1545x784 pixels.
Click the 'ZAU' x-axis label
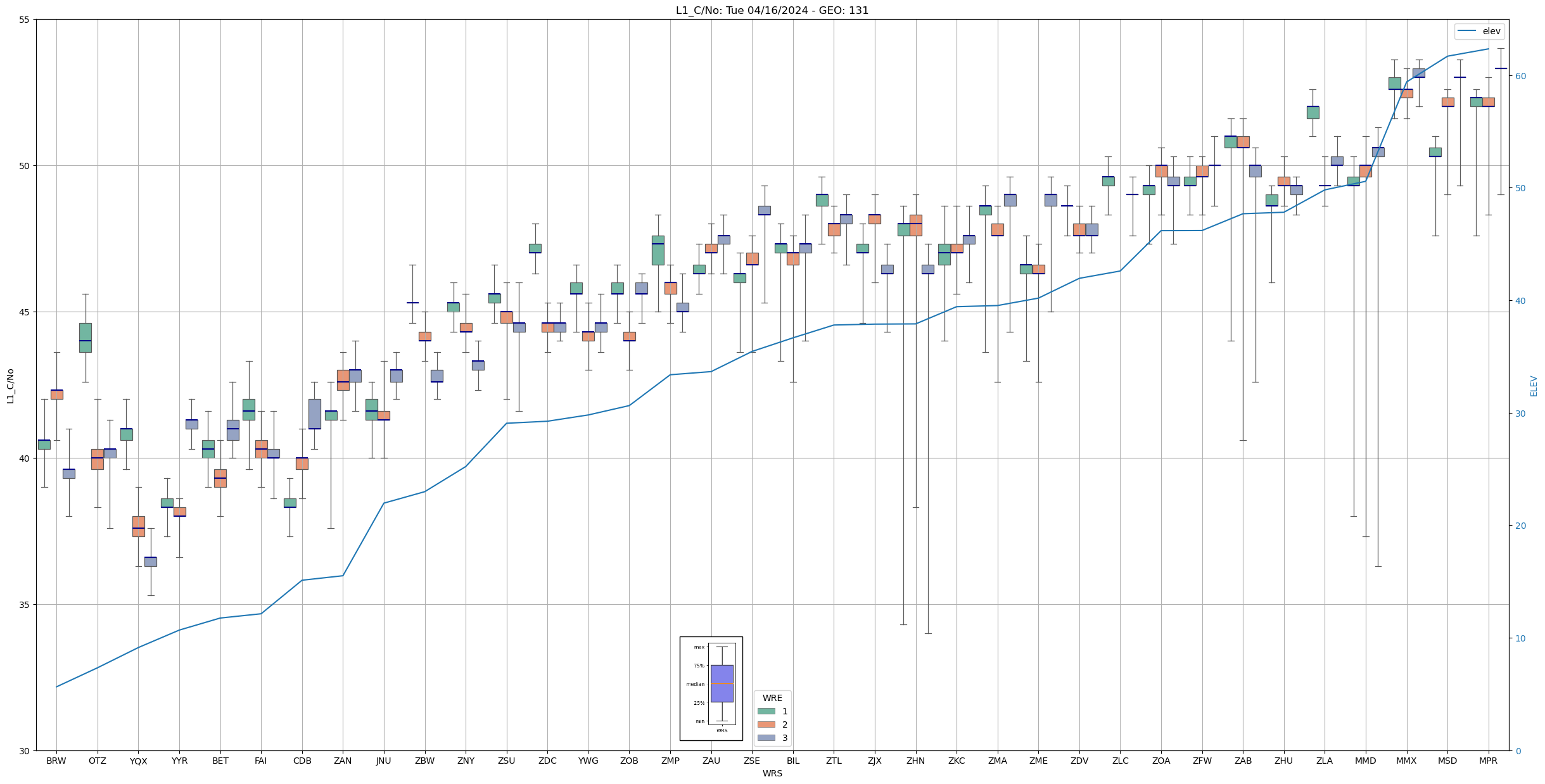pyautogui.click(x=711, y=761)
